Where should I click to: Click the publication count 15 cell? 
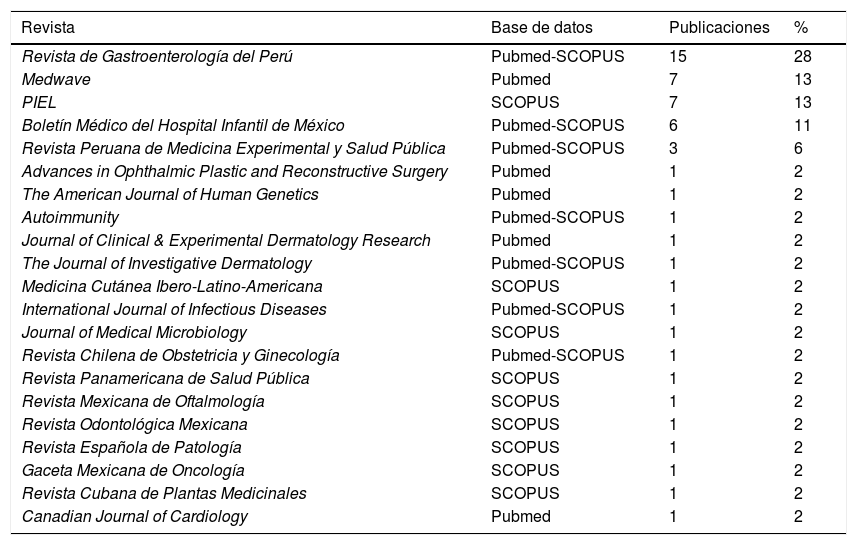click(x=678, y=57)
